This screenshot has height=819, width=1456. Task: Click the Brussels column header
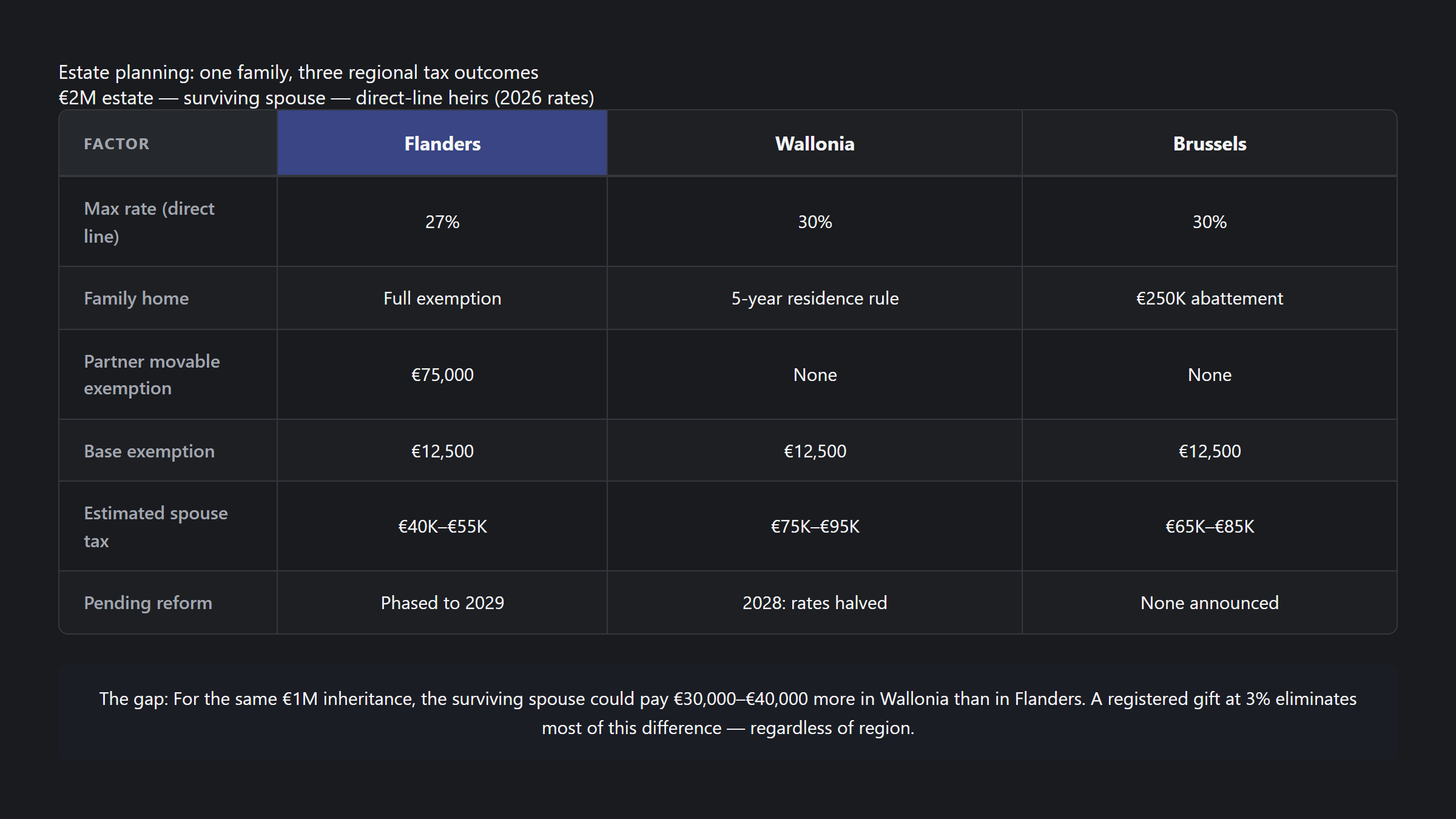1209,144
